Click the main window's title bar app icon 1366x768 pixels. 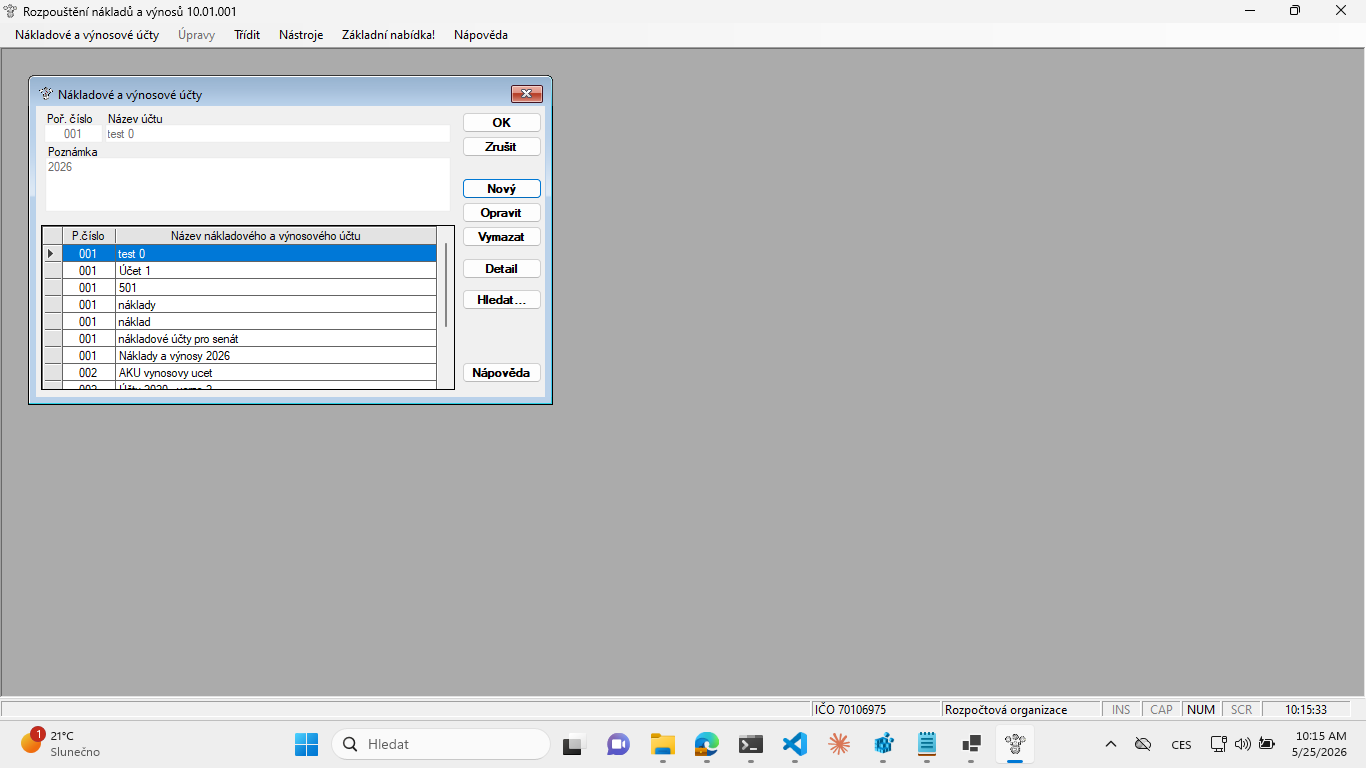coord(11,10)
